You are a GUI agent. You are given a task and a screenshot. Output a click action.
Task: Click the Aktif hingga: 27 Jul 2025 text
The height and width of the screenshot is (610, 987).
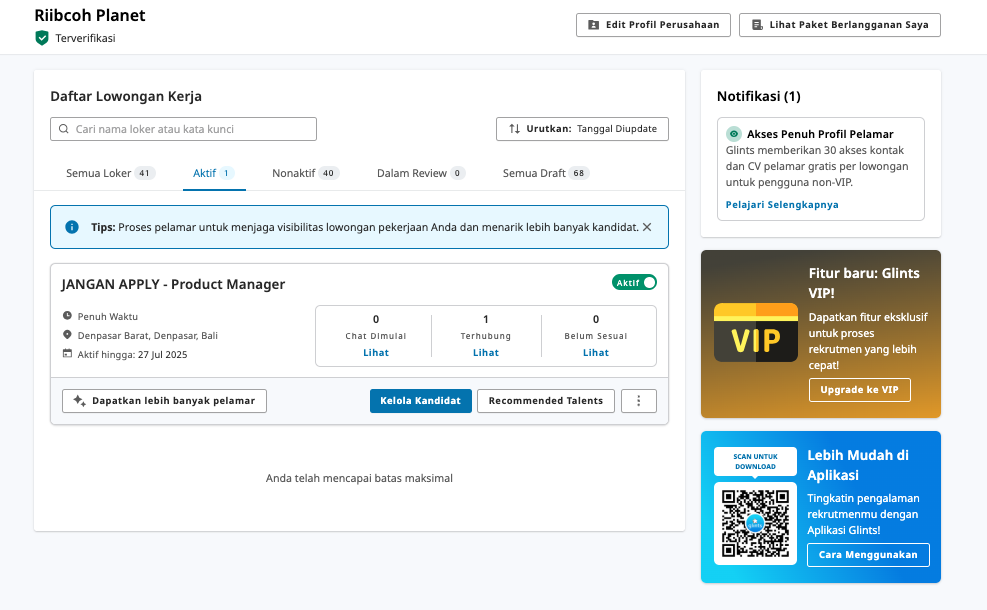click(132, 354)
